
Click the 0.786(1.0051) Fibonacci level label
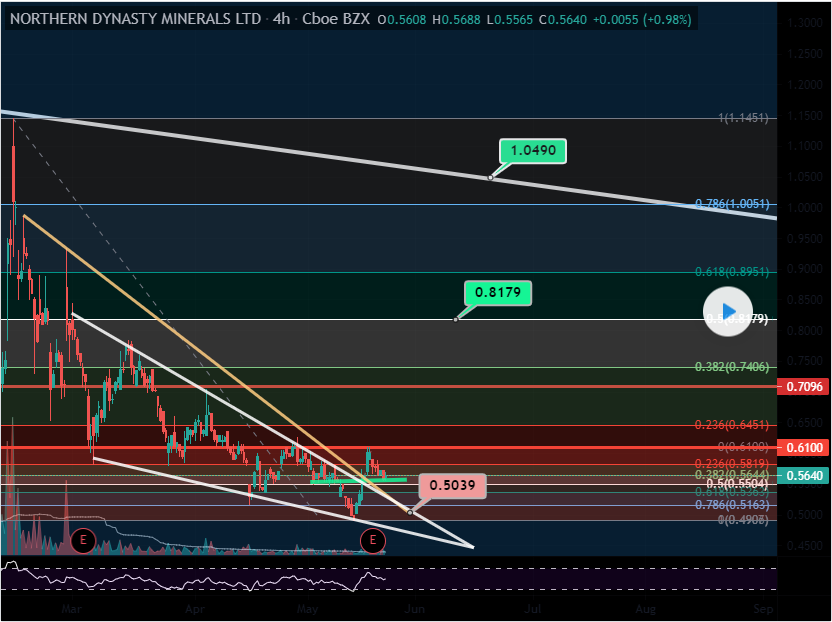(x=732, y=204)
